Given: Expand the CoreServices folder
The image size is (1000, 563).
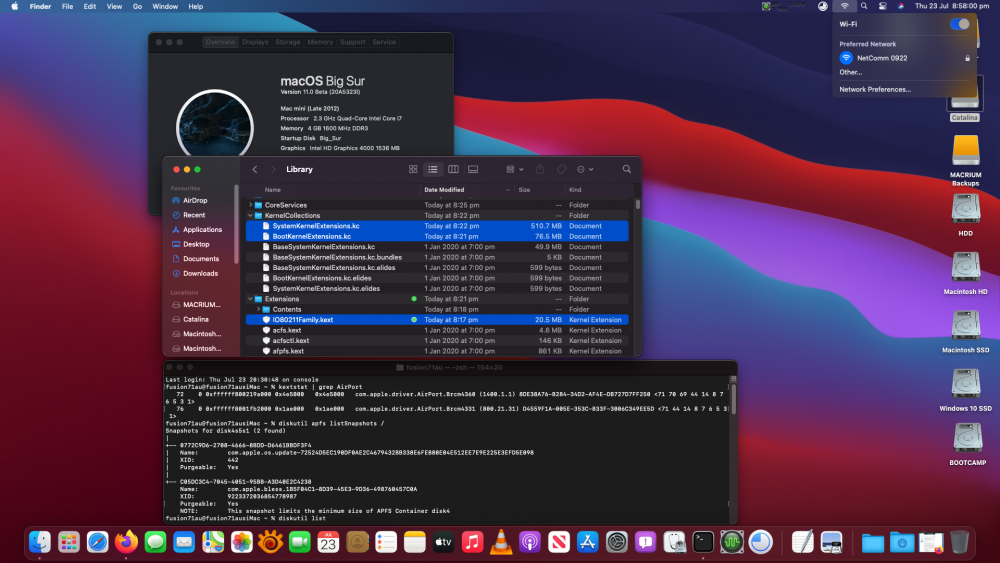Looking at the screenshot, I should (250, 205).
